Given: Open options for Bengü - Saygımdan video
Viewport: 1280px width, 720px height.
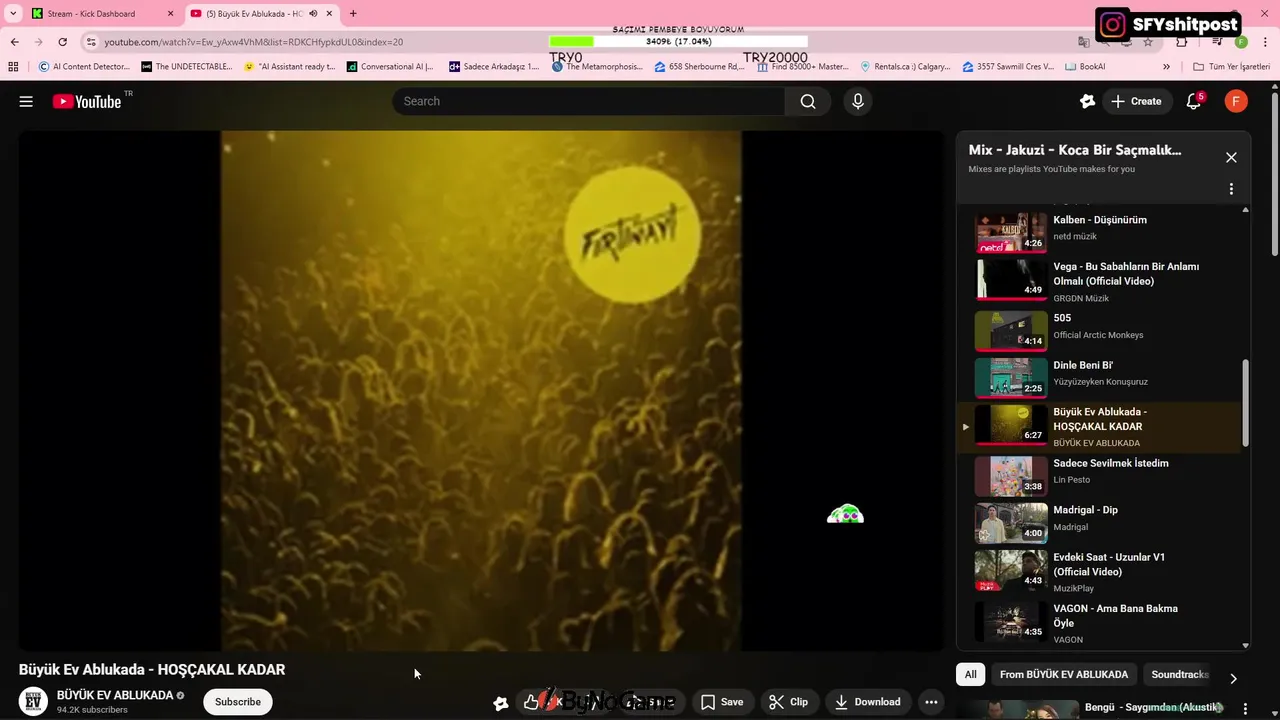Looking at the screenshot, I should 1245,708.
